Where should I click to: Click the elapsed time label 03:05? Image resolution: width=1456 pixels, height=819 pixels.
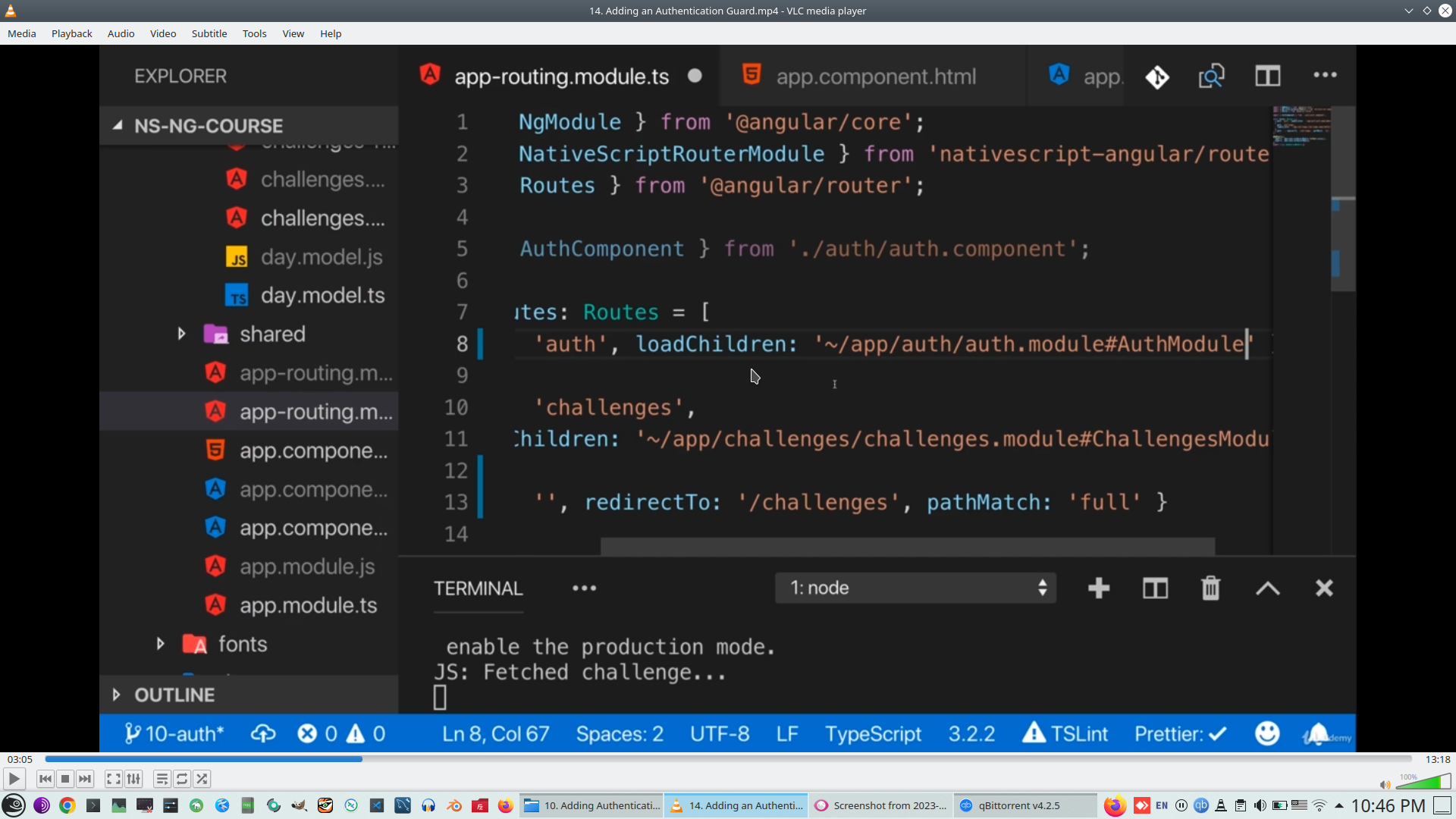click(x=20, y=759)
